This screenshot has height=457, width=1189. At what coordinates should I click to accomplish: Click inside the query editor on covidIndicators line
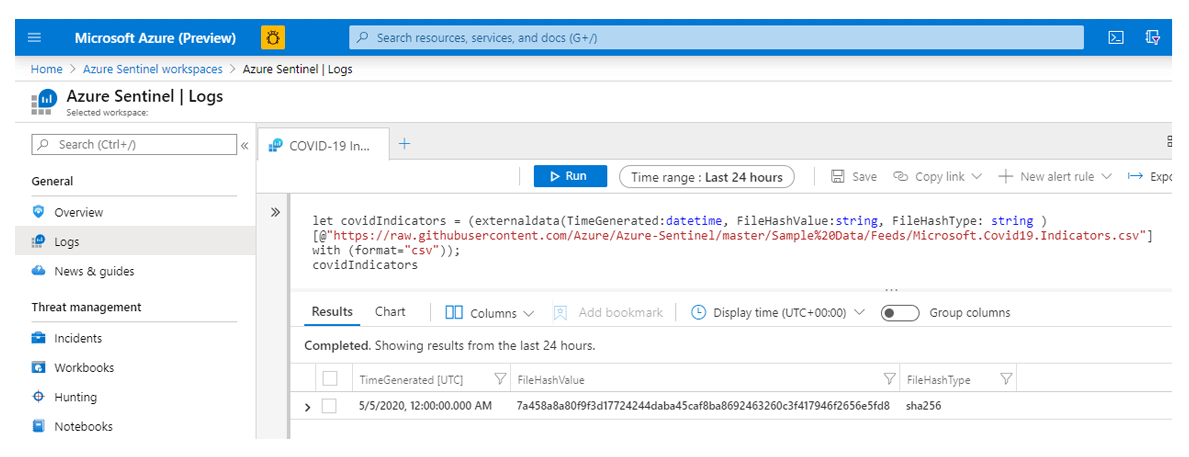(x=365, y=266)
